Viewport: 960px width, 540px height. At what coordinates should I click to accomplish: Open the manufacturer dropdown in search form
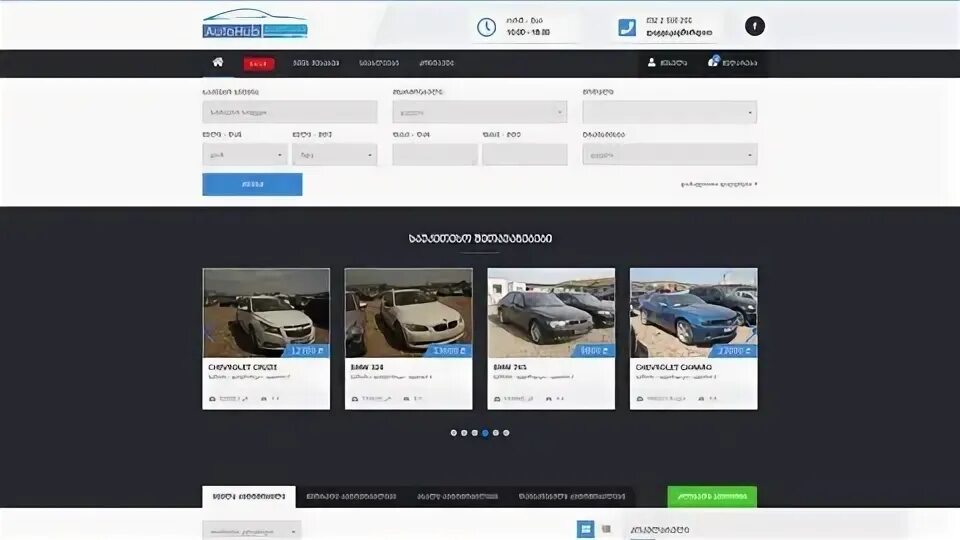point(479,112)
